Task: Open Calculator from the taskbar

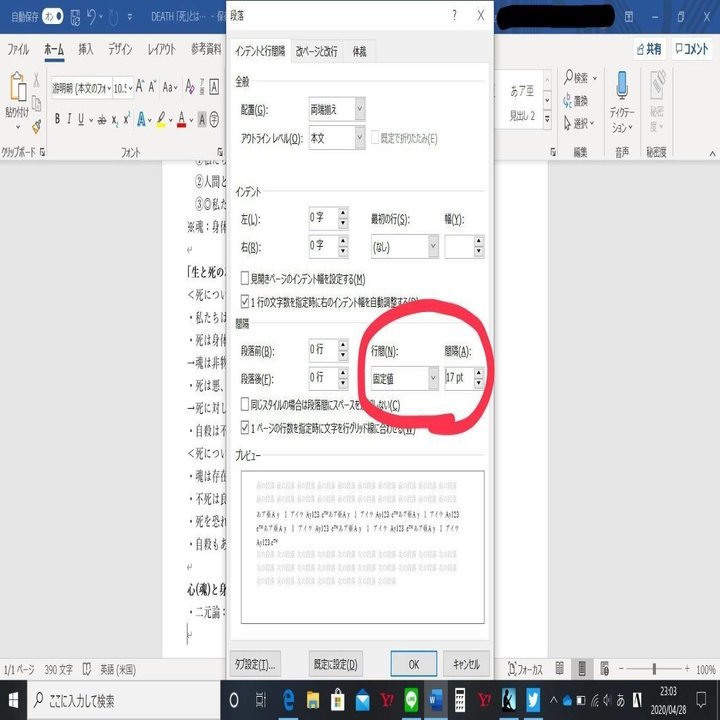Action: click(x=460, y=700)
